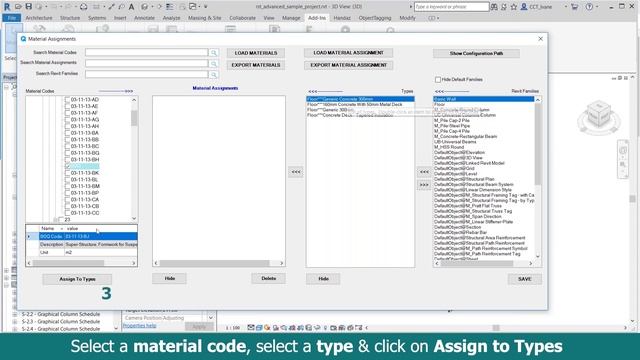The height and width of the screenshot is (360, 640).
Task: Click the Save disk icon in quick access toolbar
Action: [x=29, y=7]
